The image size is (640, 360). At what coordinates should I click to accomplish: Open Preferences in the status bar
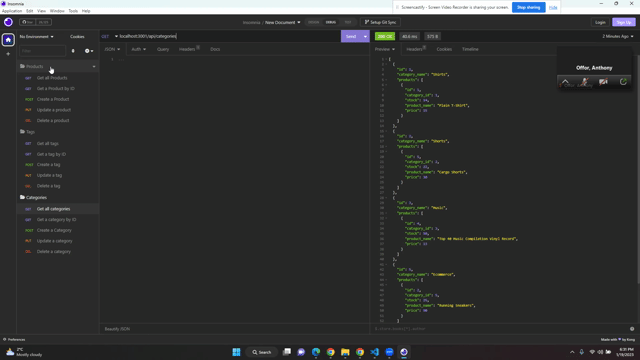14,340
